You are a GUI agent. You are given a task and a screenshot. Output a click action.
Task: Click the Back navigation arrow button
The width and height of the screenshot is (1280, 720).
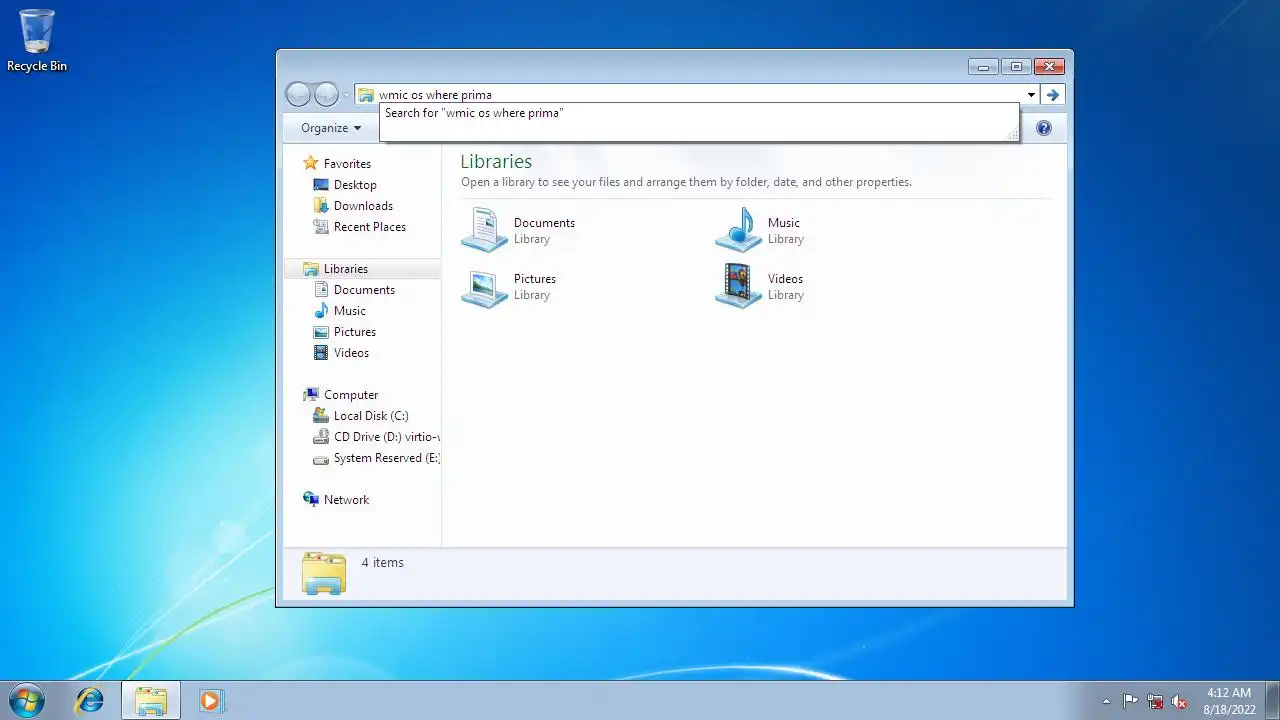click(298, 95)
